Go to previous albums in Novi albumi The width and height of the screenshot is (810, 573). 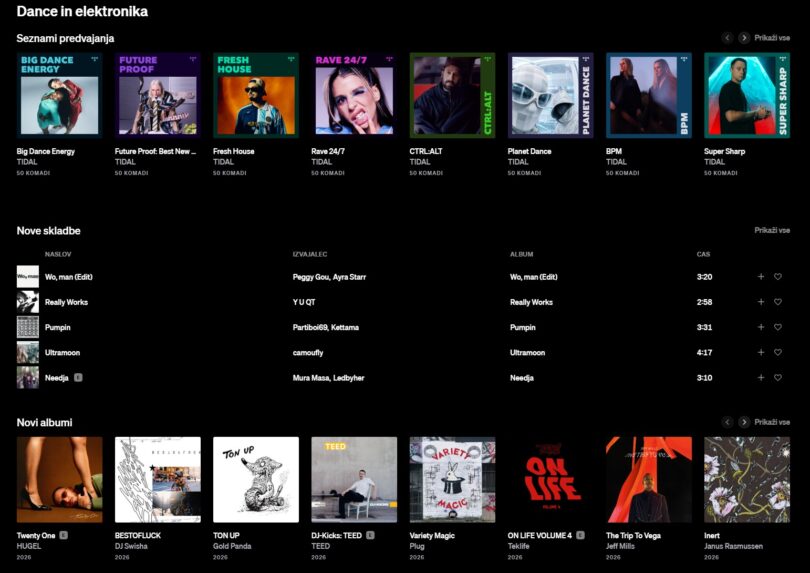(x=727, y=422)
